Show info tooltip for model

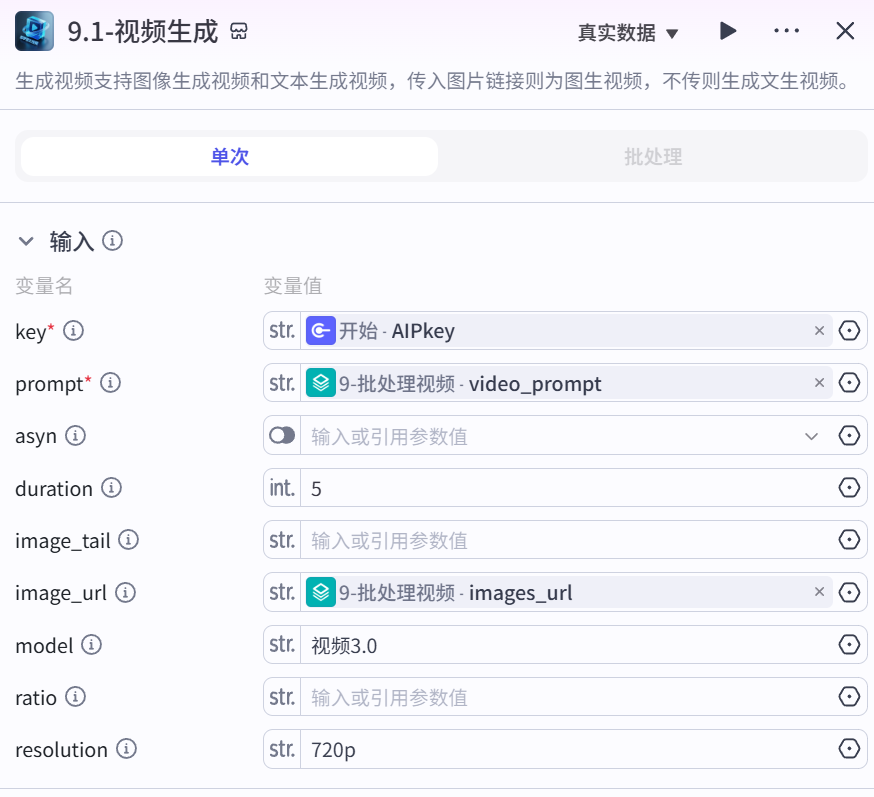91,645
